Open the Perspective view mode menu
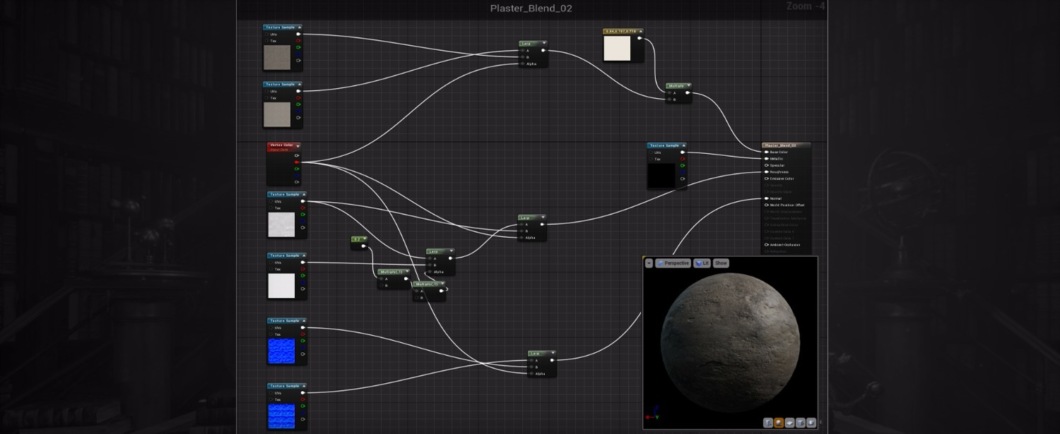The height and width of the screenshot is (434, 1060). [673, 263]
